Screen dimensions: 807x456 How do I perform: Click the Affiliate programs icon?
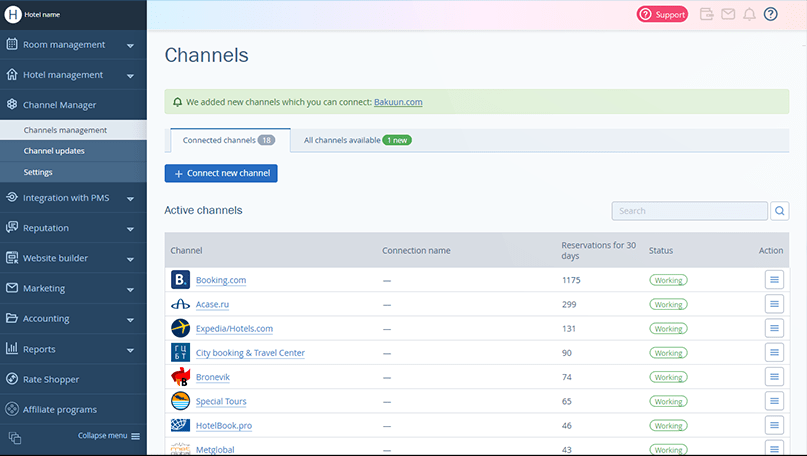[12, 409]
